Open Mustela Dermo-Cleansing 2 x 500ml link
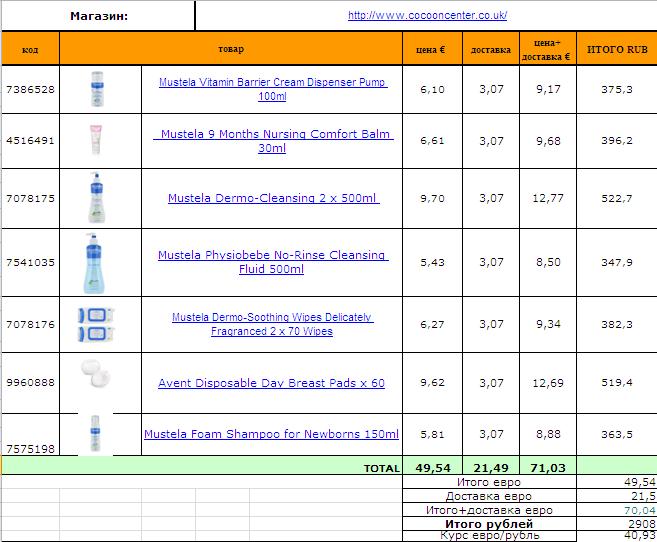The width and height of the screenshot is (657, 542). click(273, 198)
